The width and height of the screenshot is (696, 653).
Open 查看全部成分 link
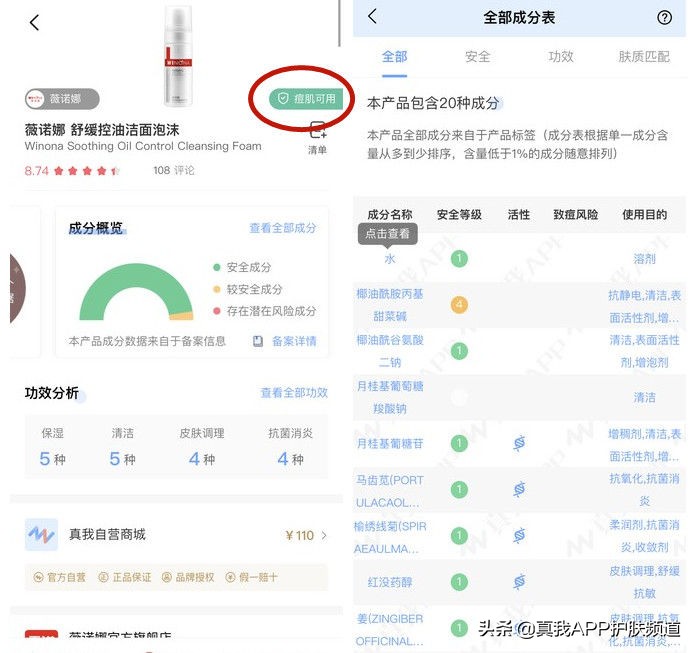coord(283,228)
